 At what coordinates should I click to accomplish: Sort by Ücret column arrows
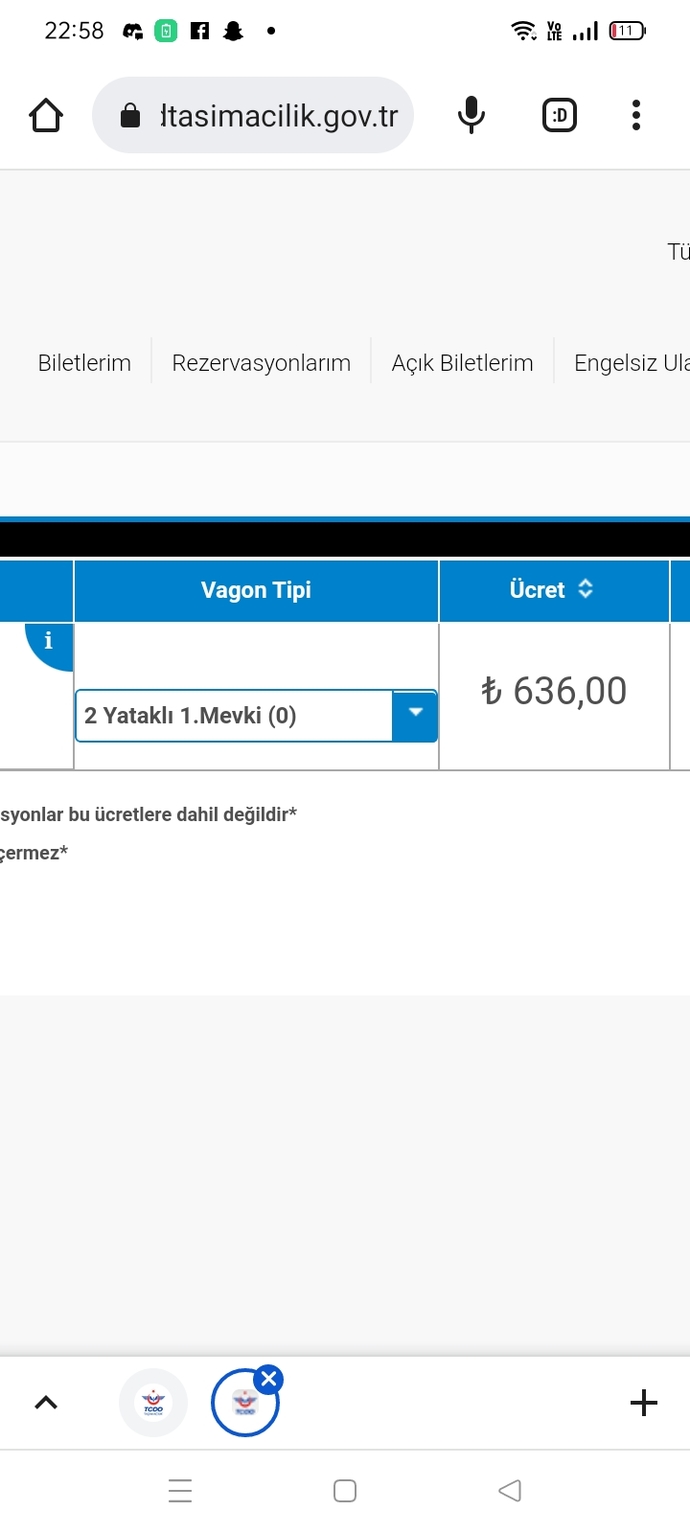[586, 590]
